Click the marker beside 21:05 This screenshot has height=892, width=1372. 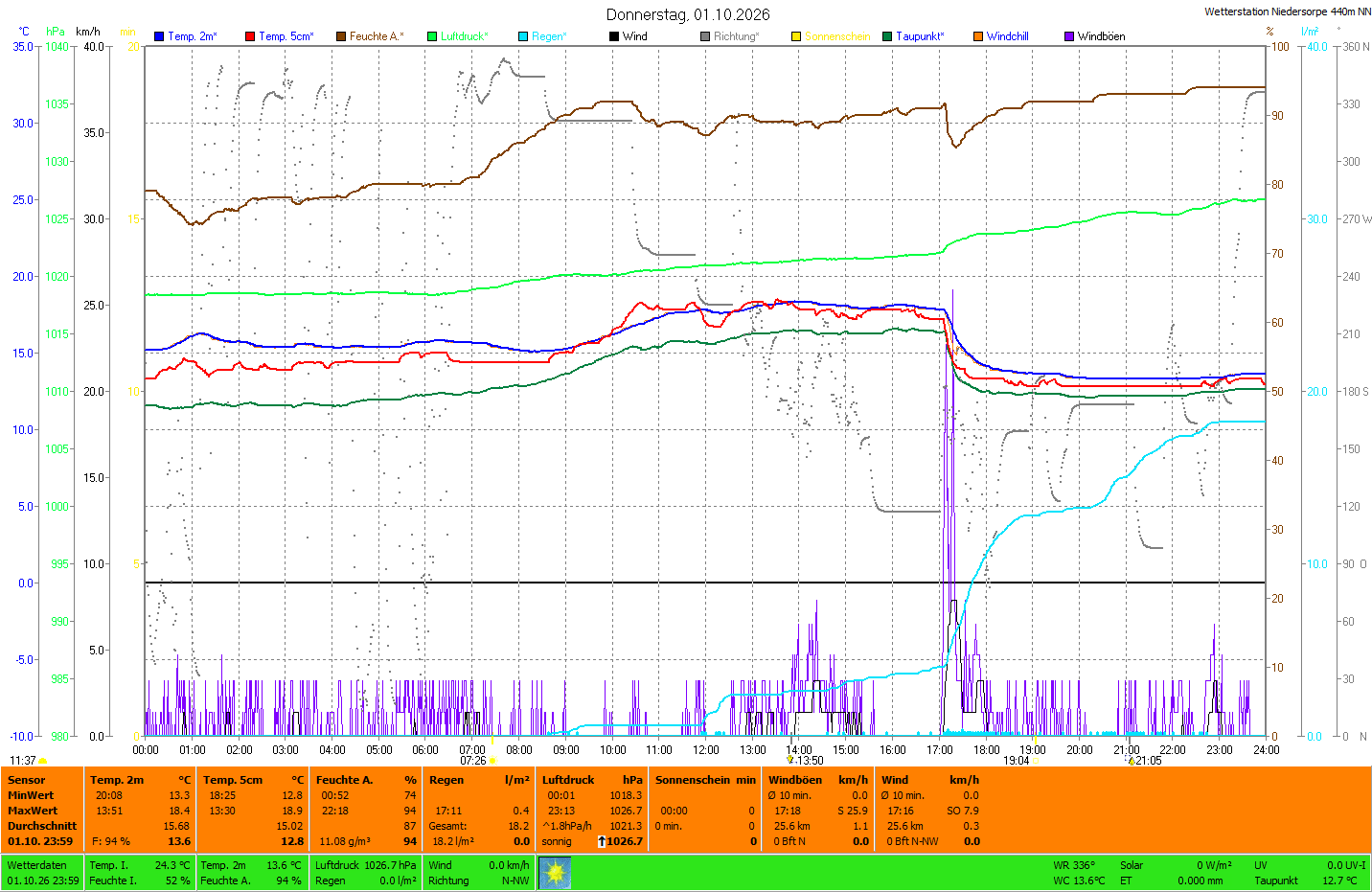click(1131, 761)
